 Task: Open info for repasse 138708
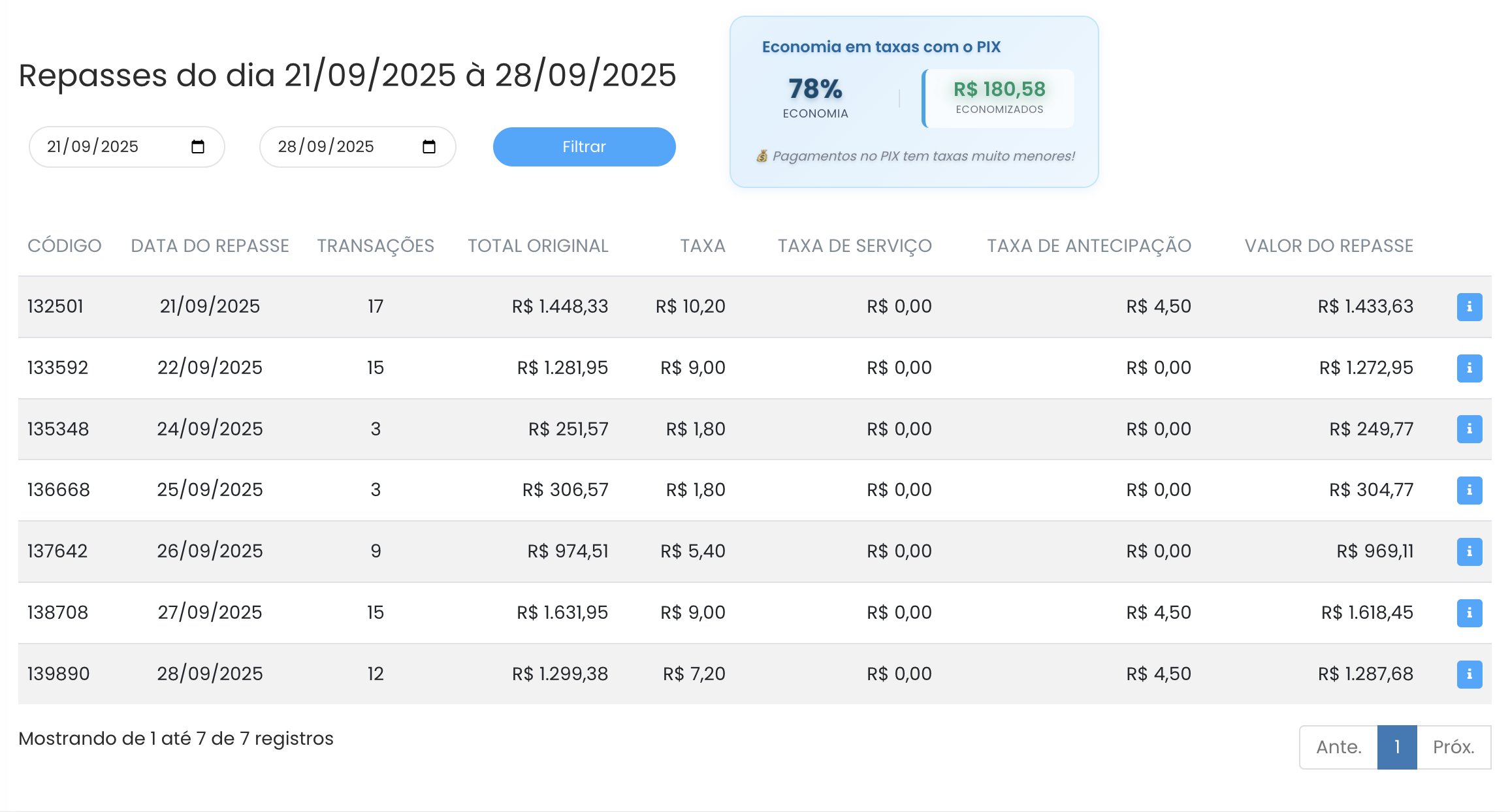point(1469,613)
